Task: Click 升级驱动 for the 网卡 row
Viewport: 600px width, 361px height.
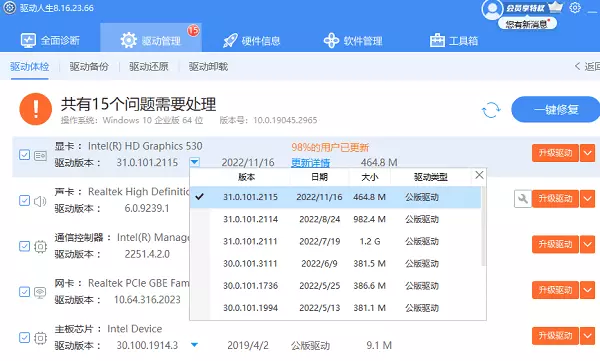Action: pyautogui.click(x=555, y=290)
